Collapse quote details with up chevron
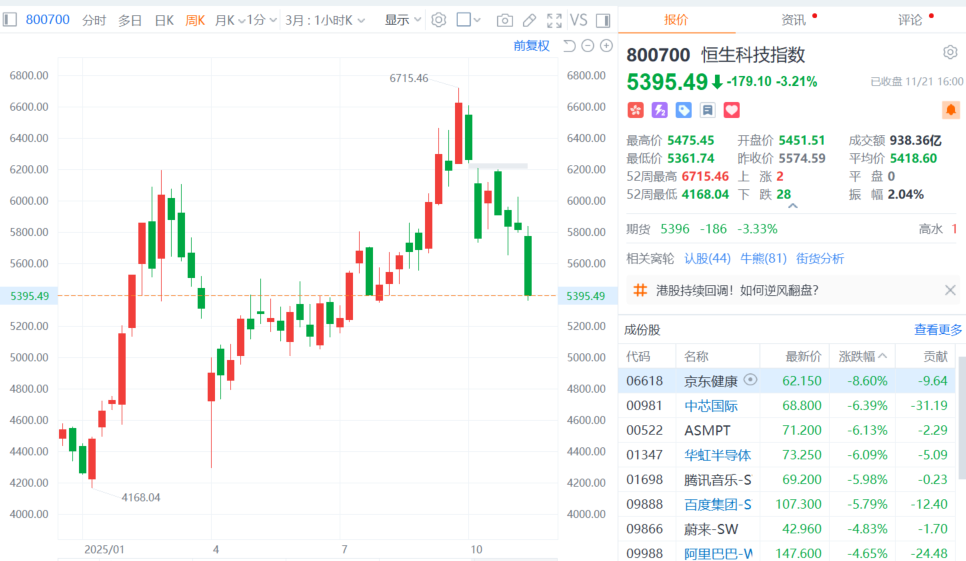The height and width of the screenshot is (561, 966). [793, 206]
